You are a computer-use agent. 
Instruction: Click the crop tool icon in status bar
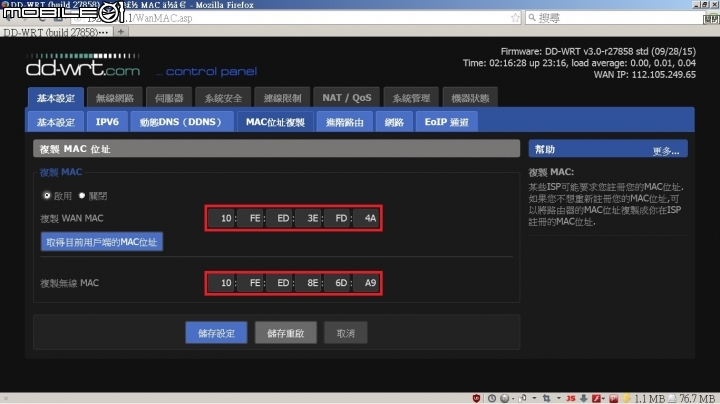pos(546,398)
